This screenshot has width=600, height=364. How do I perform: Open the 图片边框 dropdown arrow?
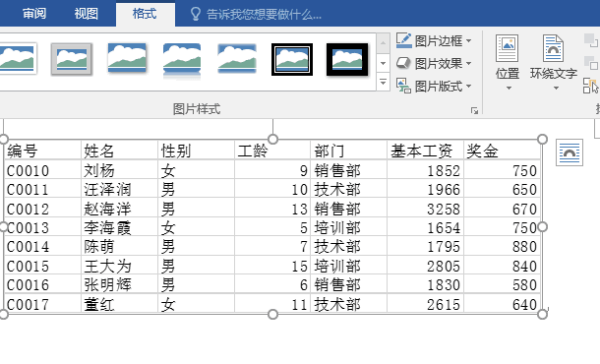469,41
